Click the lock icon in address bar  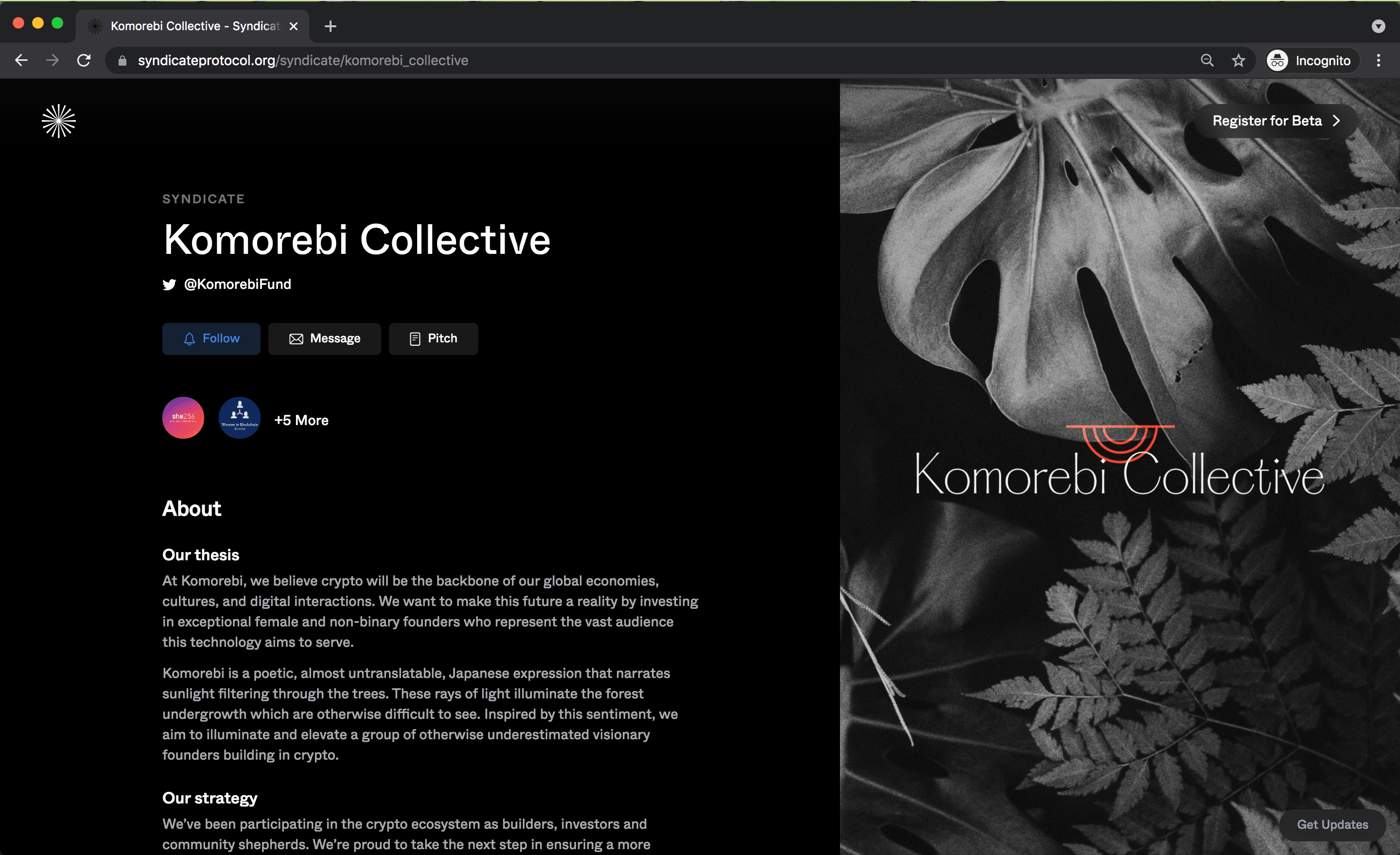[122, 60]
